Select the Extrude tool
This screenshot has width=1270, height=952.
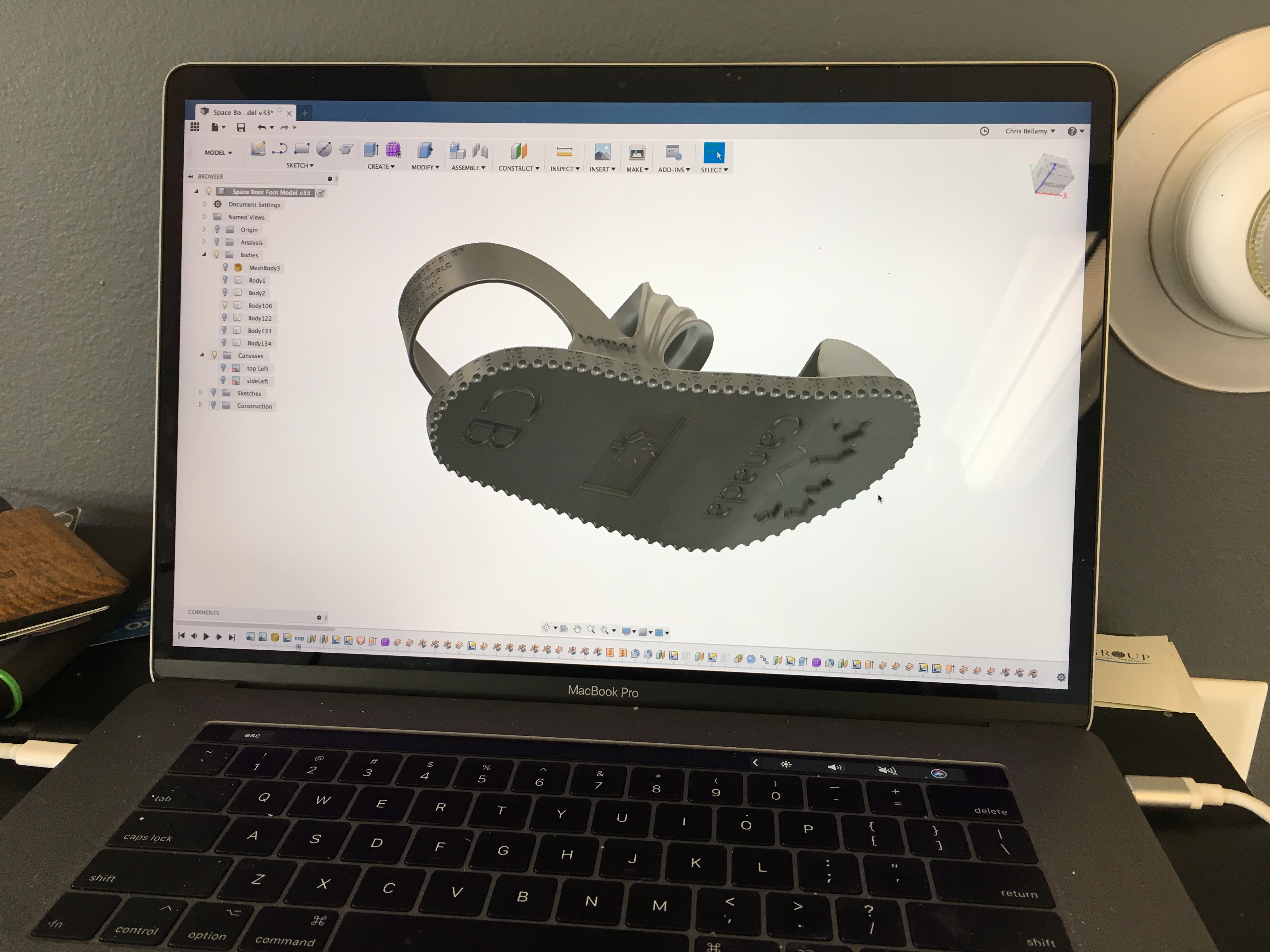371,150
